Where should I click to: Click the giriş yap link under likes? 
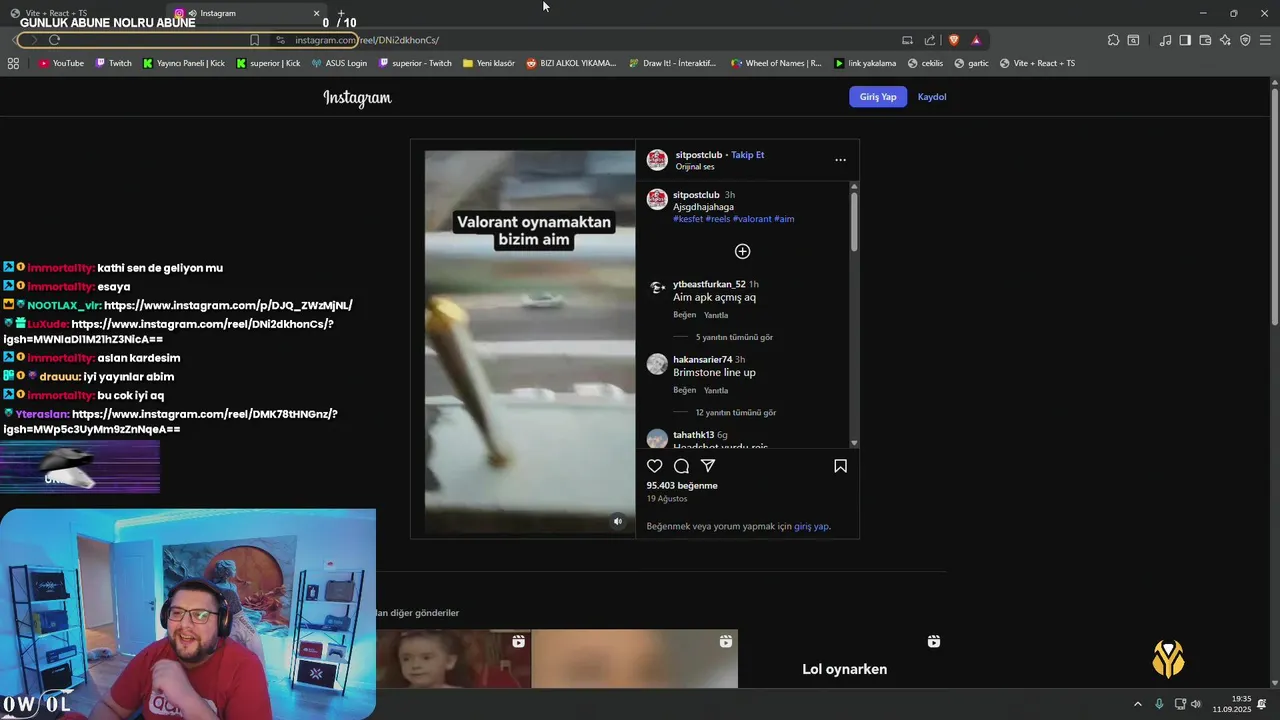point(811,526)
